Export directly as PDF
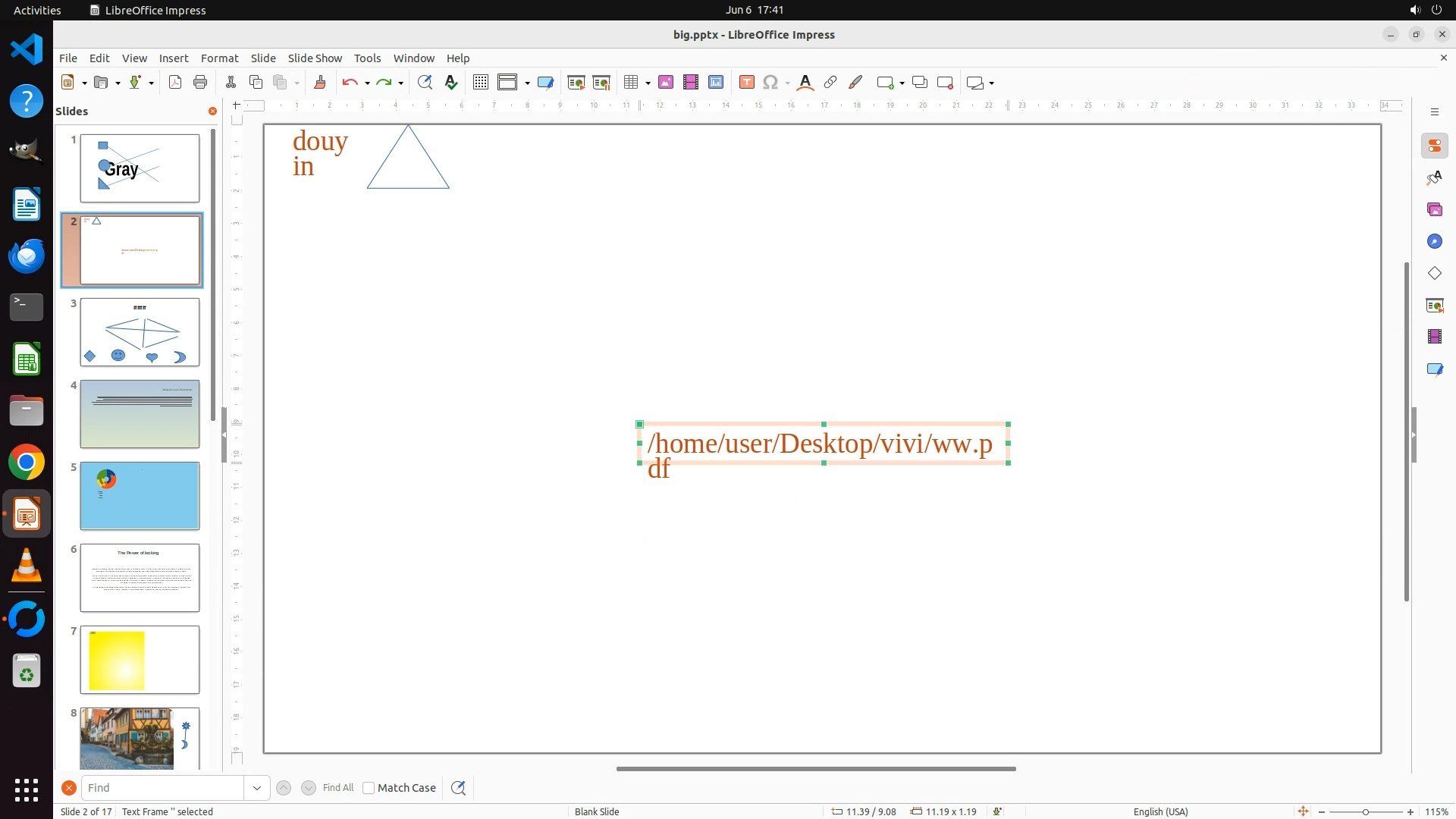 (175, 83)
